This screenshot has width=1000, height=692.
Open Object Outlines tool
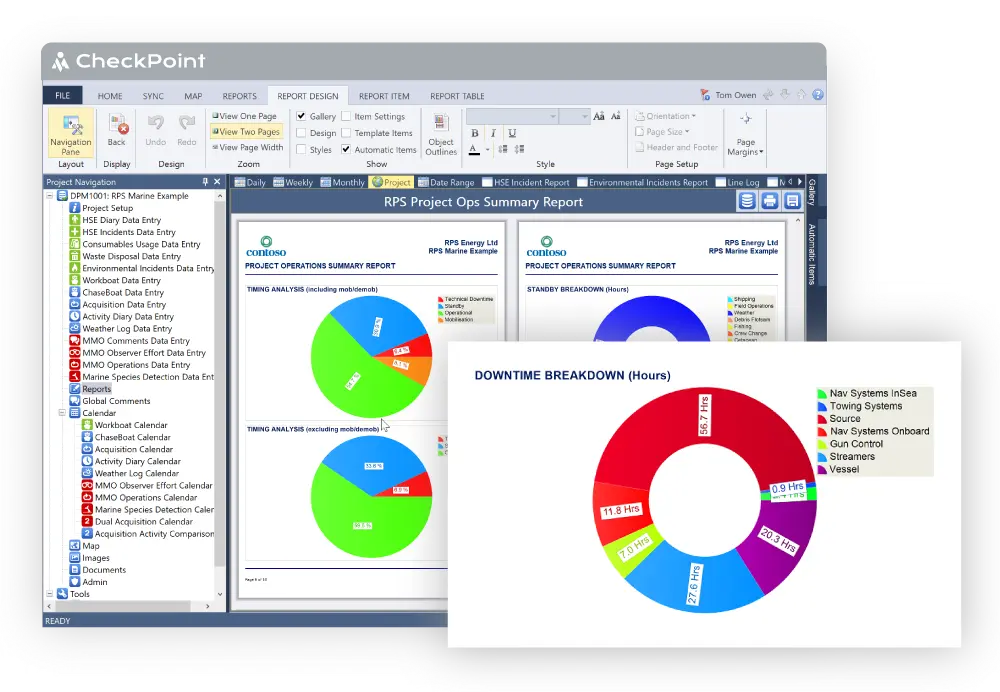click(x=441, y=135)
